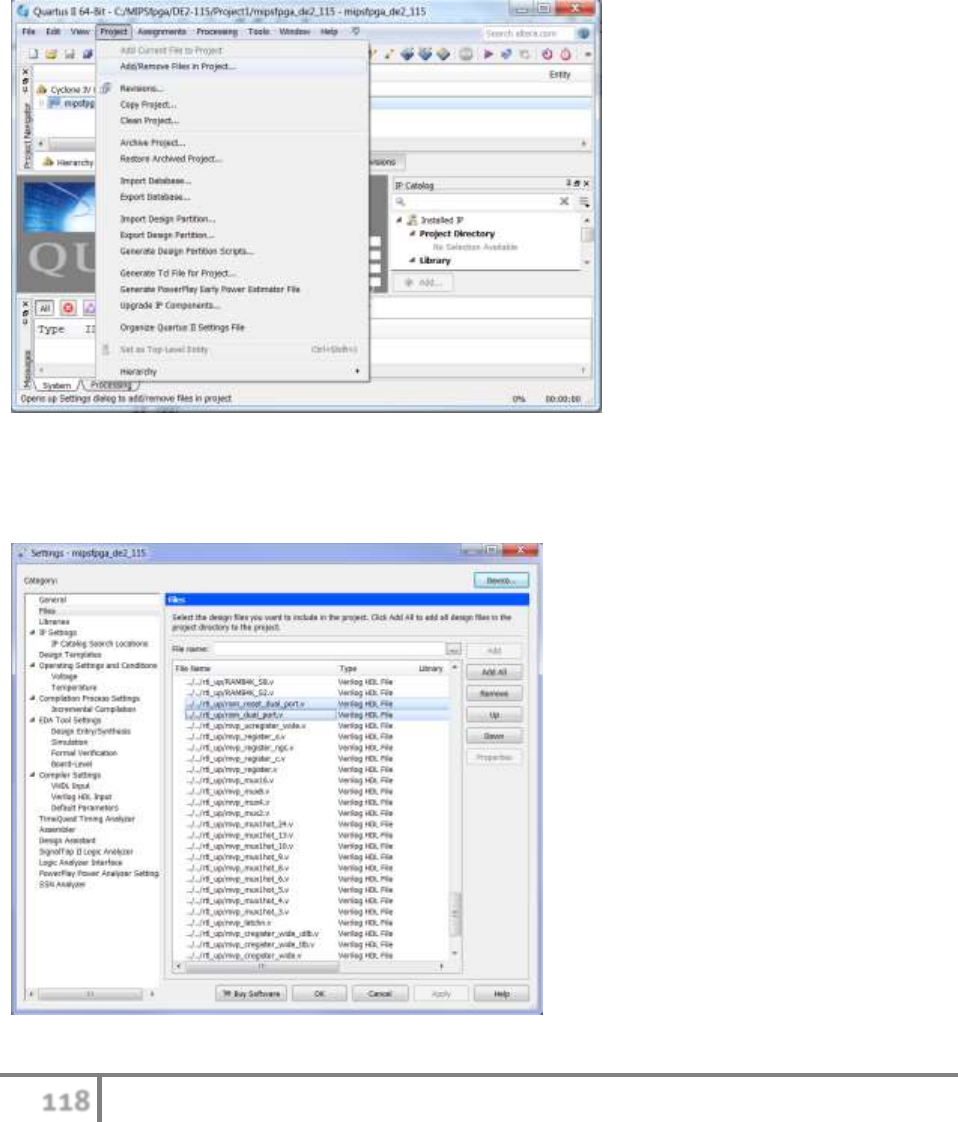Click the help pointer icon after Help menu
The height and width of the screenshot is (1122, 958).
356,31
